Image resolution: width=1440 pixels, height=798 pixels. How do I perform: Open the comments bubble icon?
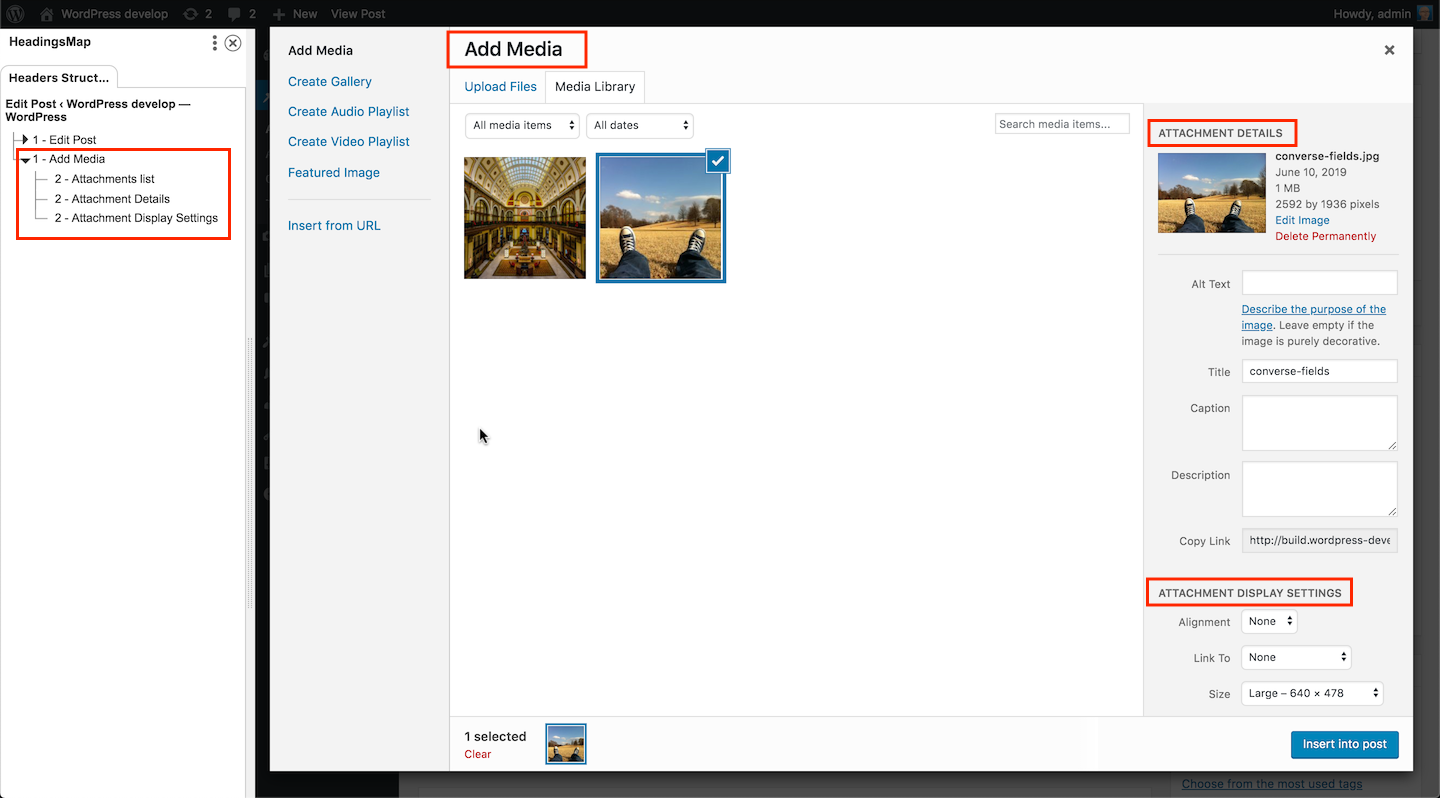click(234, 14)
